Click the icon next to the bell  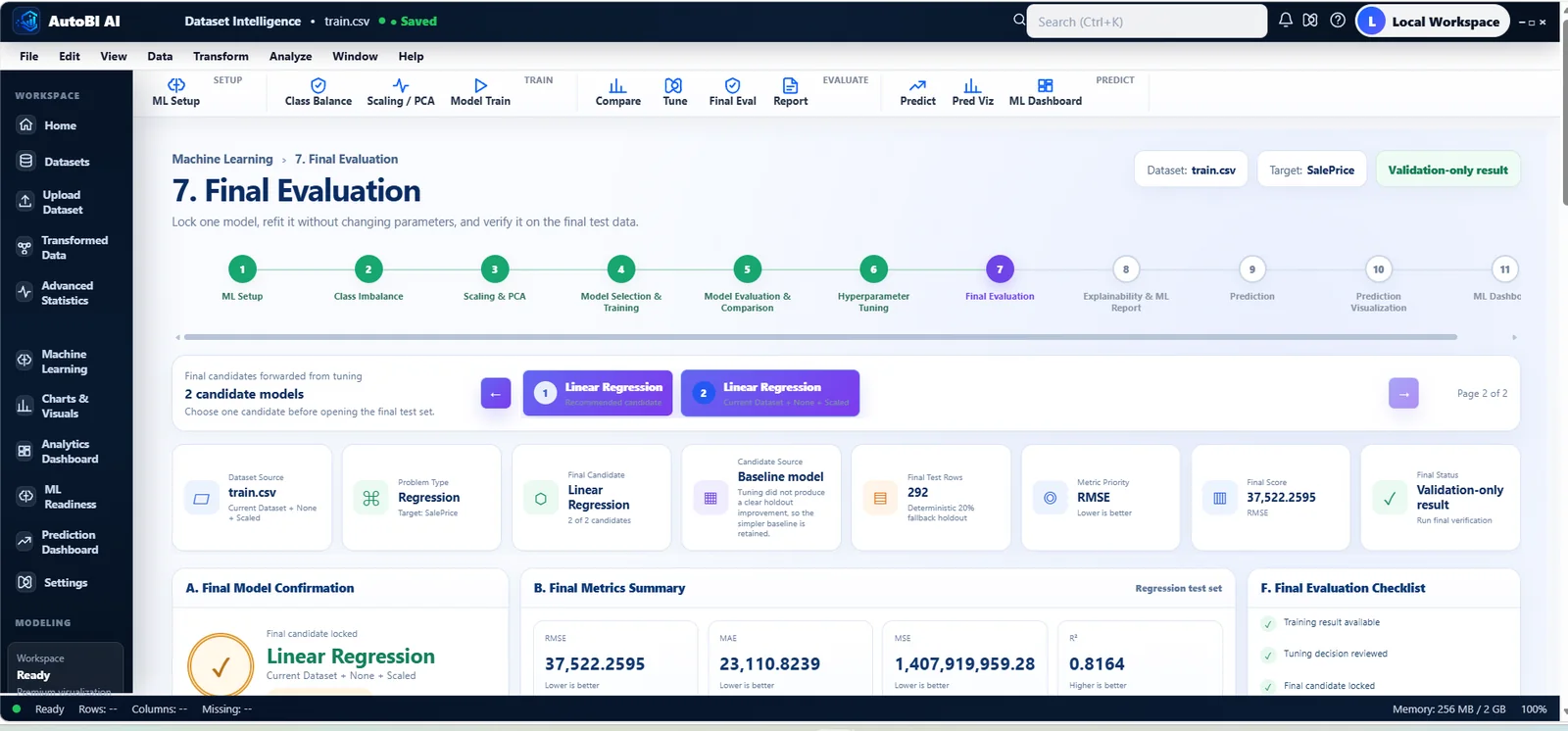click(x=1310, y=20)
